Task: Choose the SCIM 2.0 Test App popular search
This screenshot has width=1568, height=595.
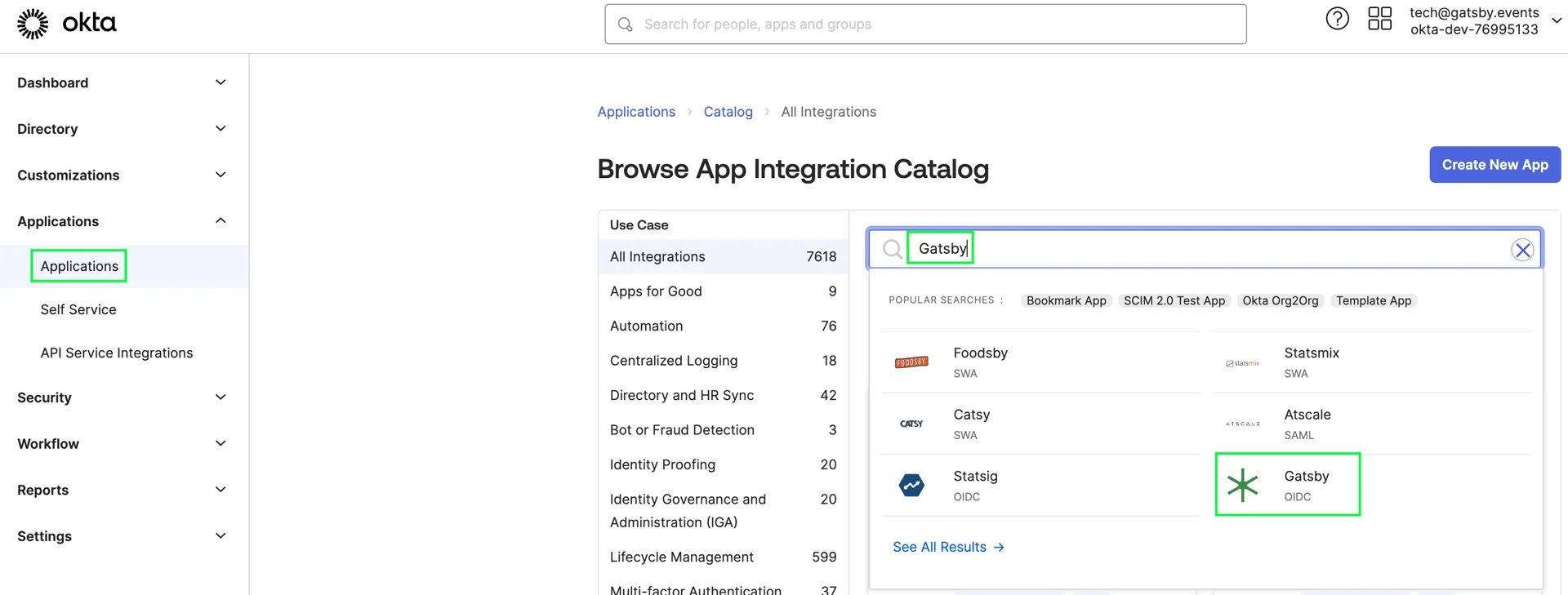Action: (x=1174, y=300)
